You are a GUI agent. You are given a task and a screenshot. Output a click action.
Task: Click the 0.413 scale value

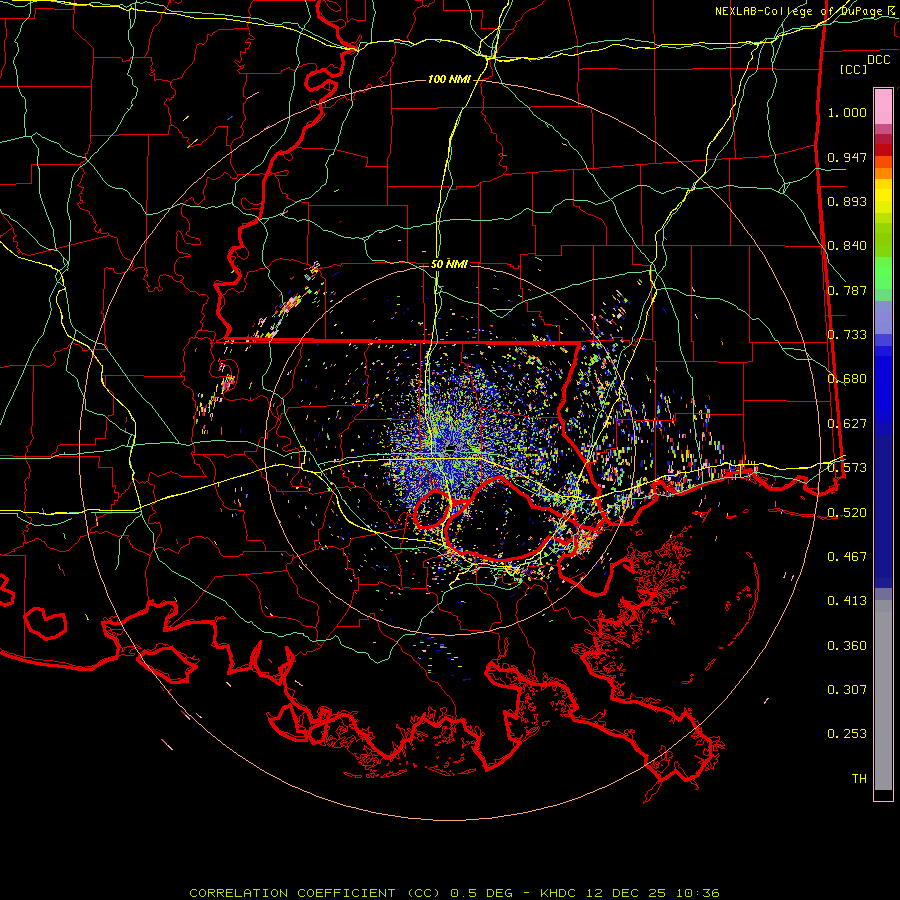tap(847, 601)
